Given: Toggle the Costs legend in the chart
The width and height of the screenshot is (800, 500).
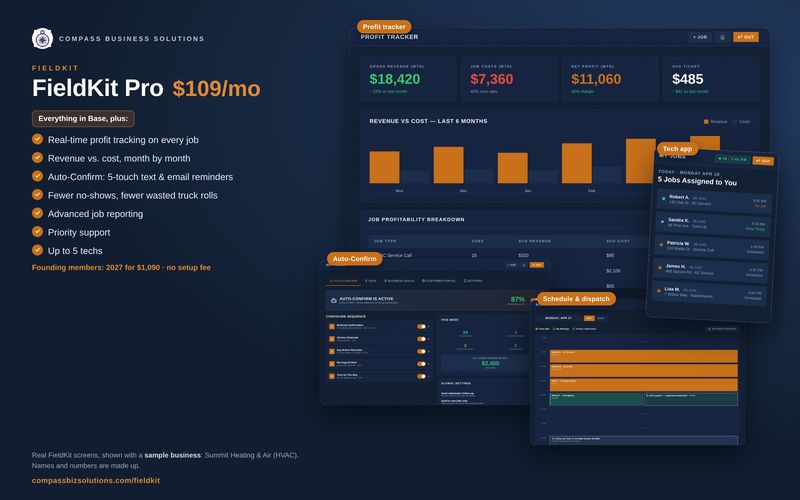Looking at the screenshot, I should point(741,121).
